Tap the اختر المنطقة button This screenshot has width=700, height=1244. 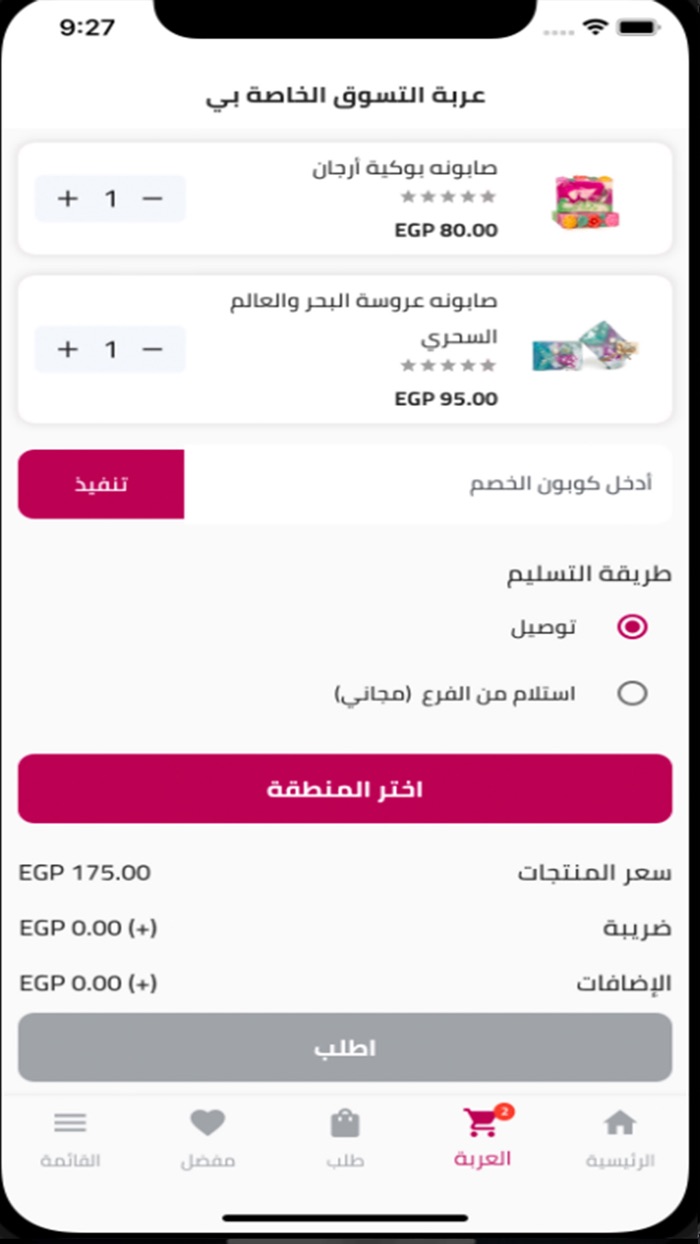[x=345, y=789]
